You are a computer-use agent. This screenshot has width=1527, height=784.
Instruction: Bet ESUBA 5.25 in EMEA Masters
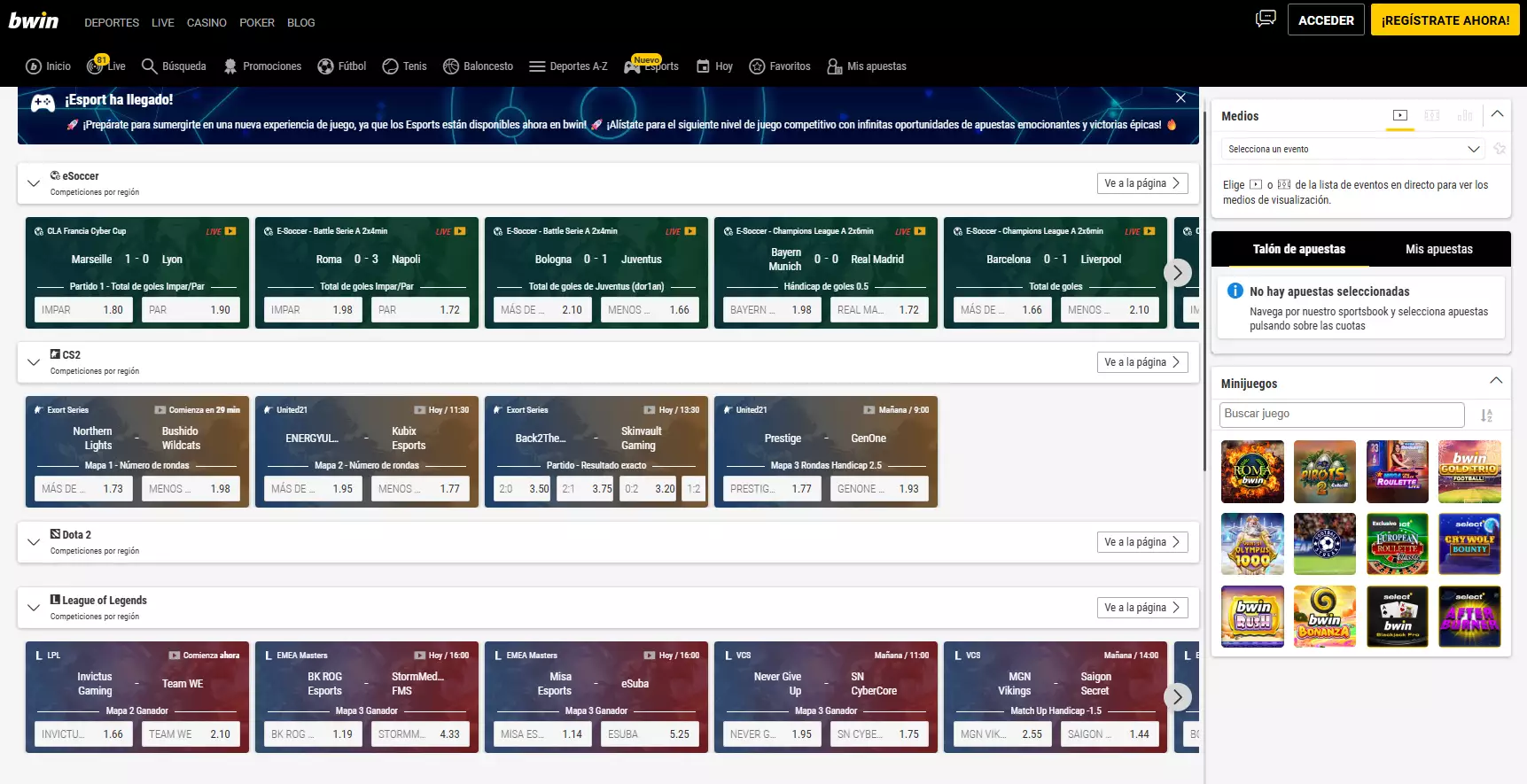point(651,734)
